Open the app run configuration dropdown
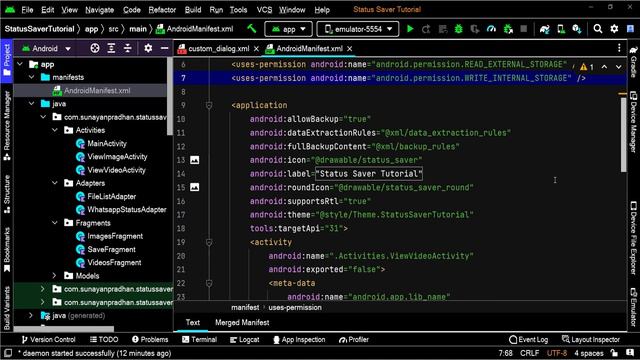Screen dimensions: 640x360 coord(289,29)
